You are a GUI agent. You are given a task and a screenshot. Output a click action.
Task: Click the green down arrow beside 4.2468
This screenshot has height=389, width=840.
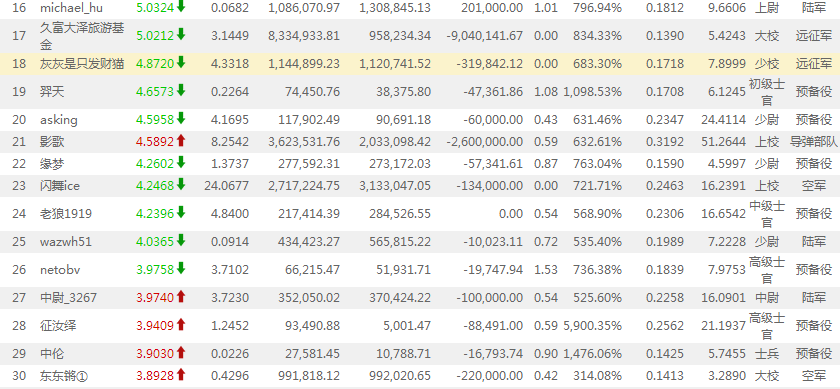click(x=181, y=185)
